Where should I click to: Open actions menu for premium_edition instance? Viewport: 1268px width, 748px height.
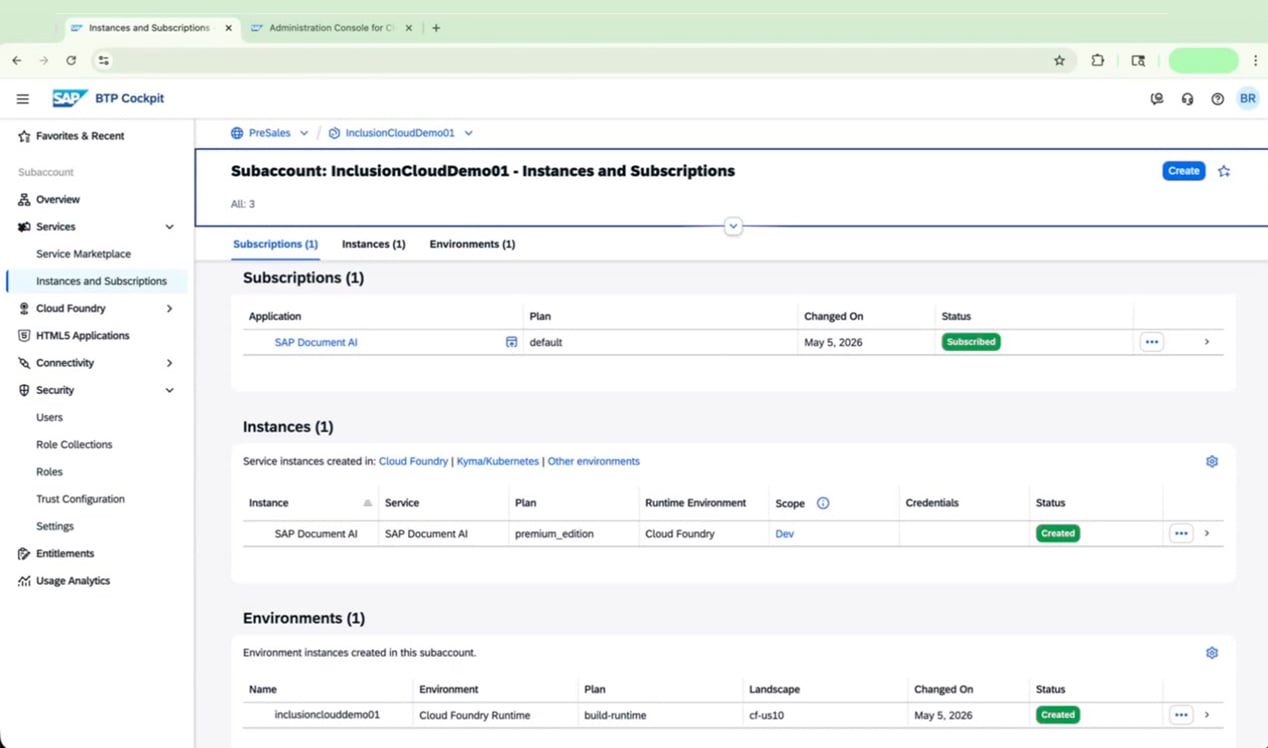pos(1181,534)
